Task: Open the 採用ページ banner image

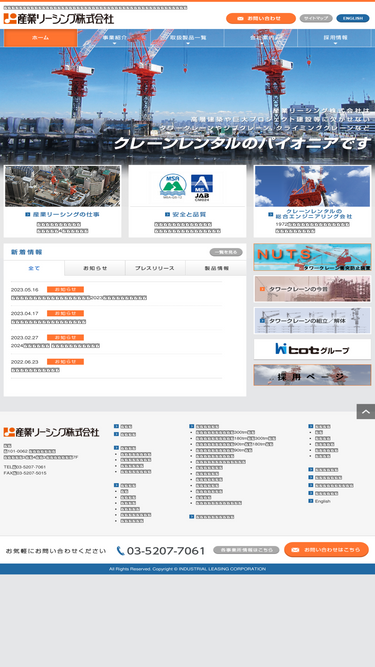Action: 312,375
